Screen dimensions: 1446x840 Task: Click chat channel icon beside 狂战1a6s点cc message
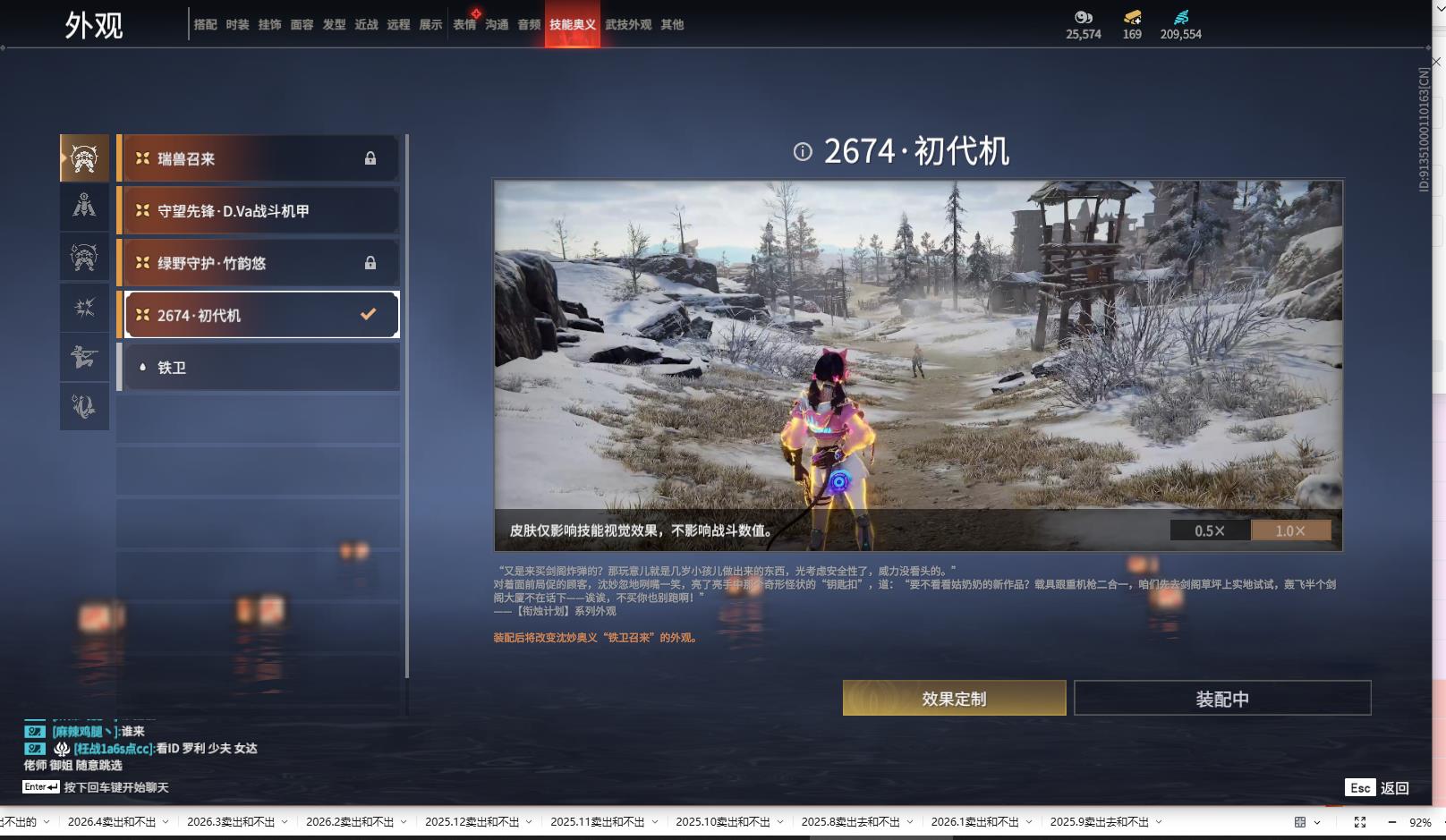pos(34,748)
